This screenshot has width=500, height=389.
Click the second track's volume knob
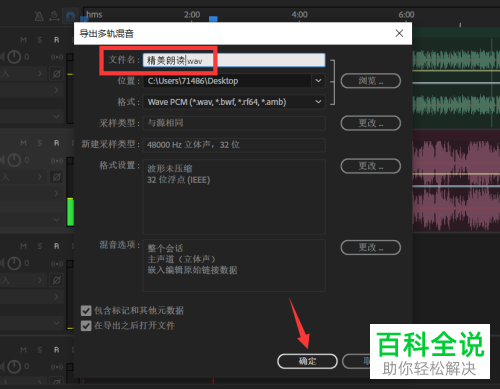coord(14,160)
